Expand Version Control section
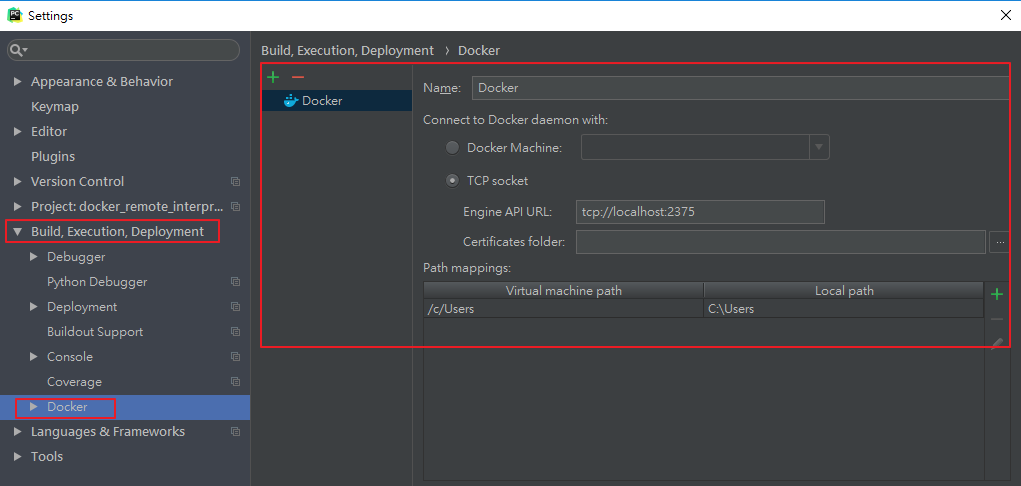The width and height of the screenshot is (1021, 486). tap(18, 182)
